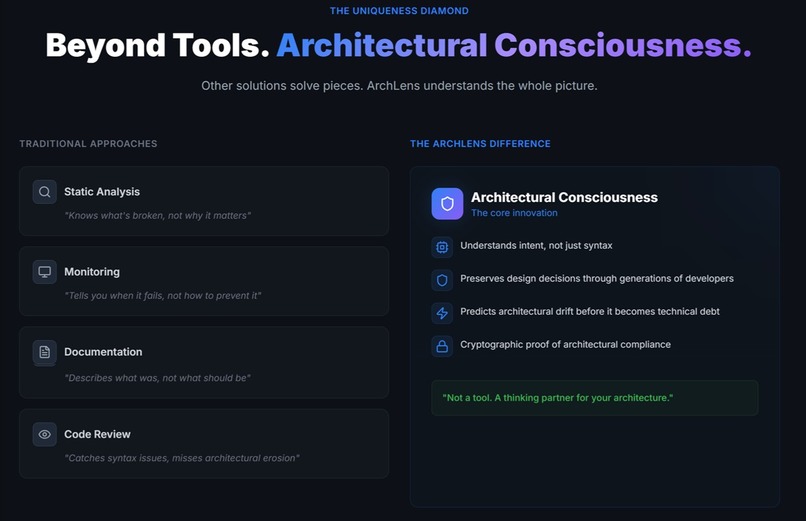The image size is (806, 521).
Task: Click "Understands intent, not just syntax" text
Action: [536, 246]
